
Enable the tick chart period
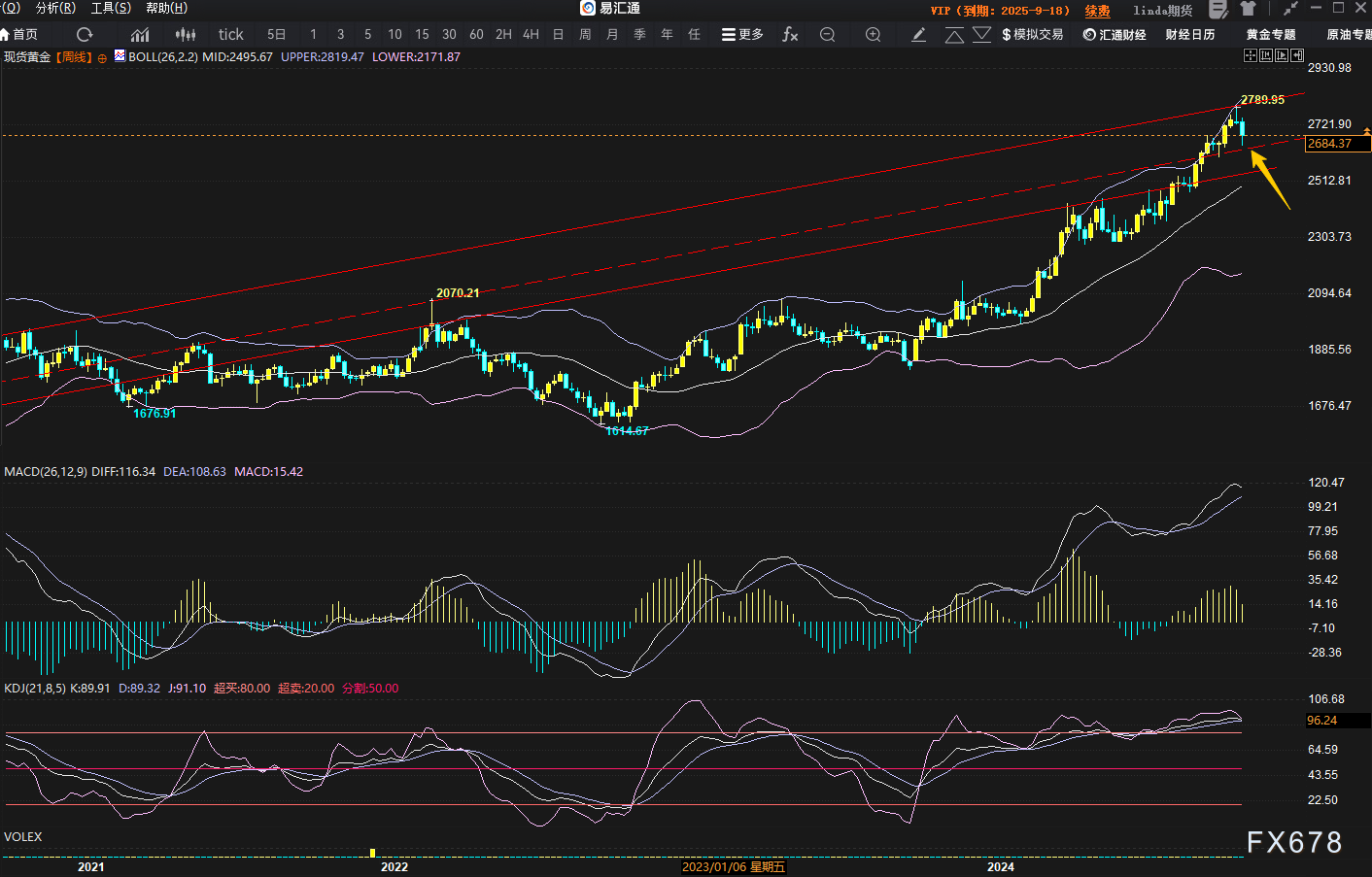(x=230, y=35)
